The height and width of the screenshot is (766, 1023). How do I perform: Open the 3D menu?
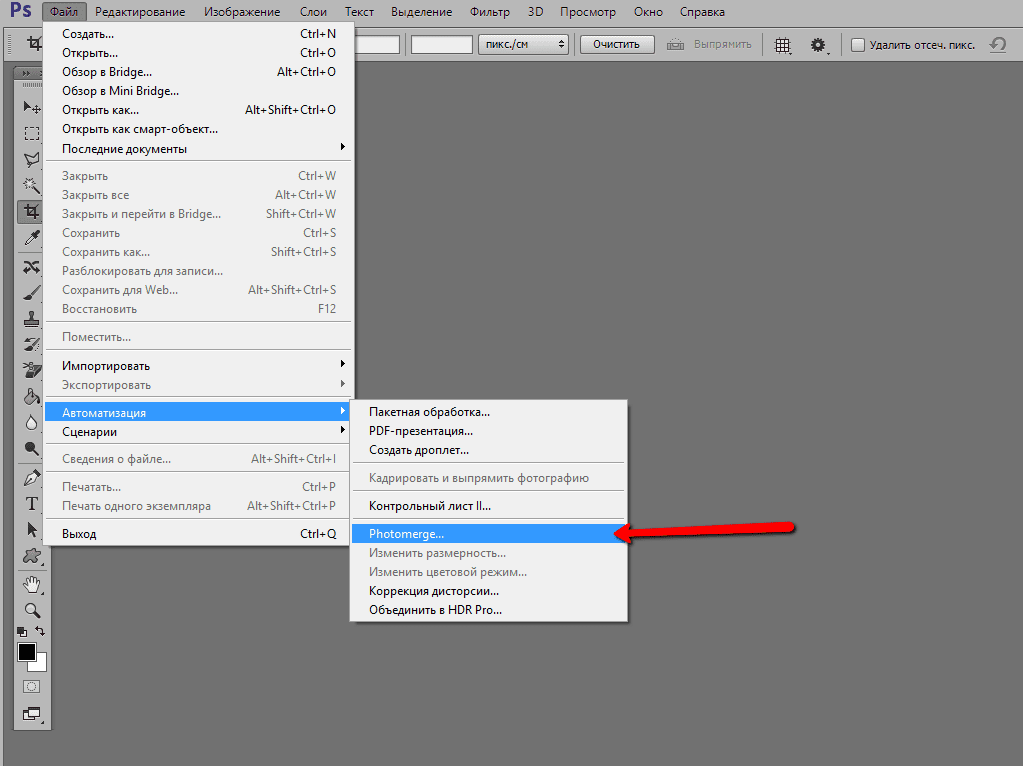point(536,12)
